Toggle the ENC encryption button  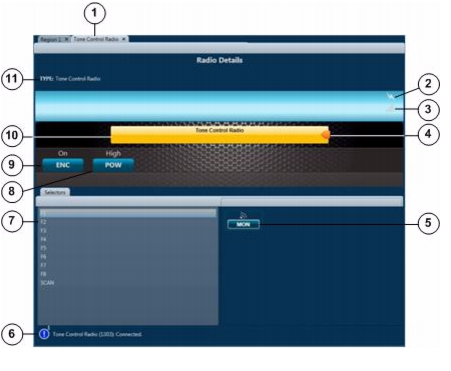[x=63, y=165]
